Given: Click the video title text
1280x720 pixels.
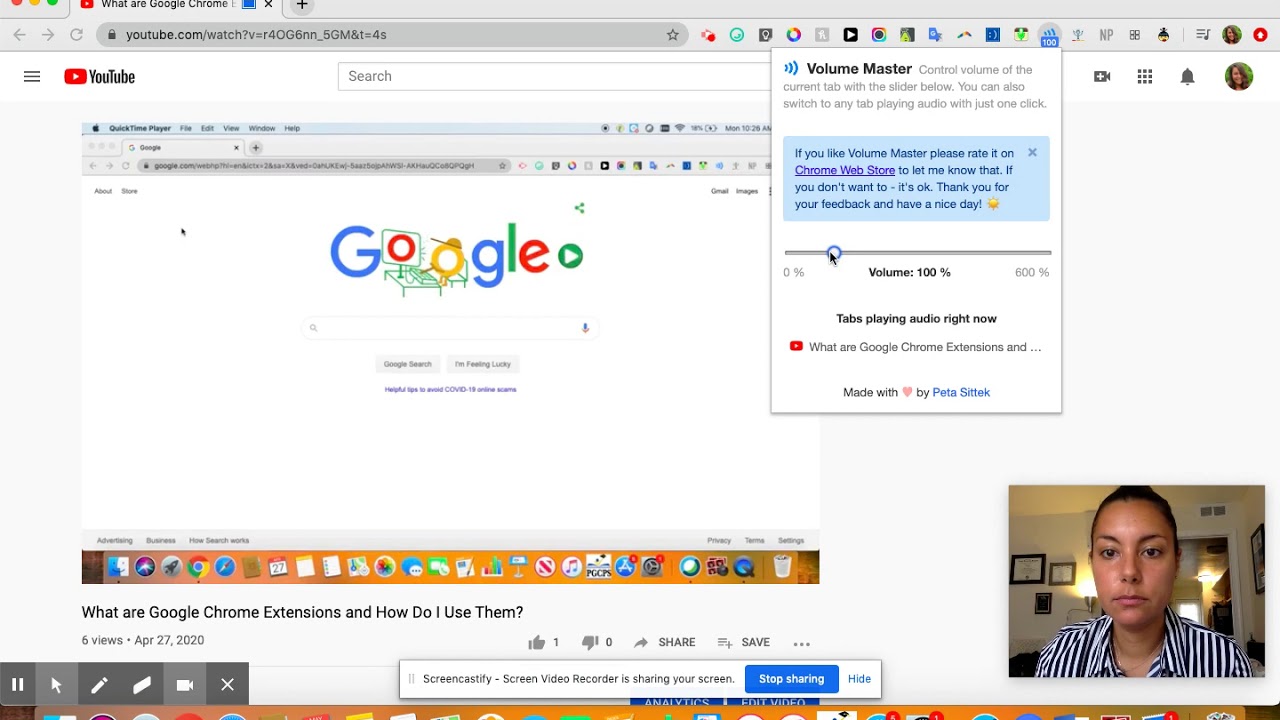Looking at the screenshot, I should [302, 612].
